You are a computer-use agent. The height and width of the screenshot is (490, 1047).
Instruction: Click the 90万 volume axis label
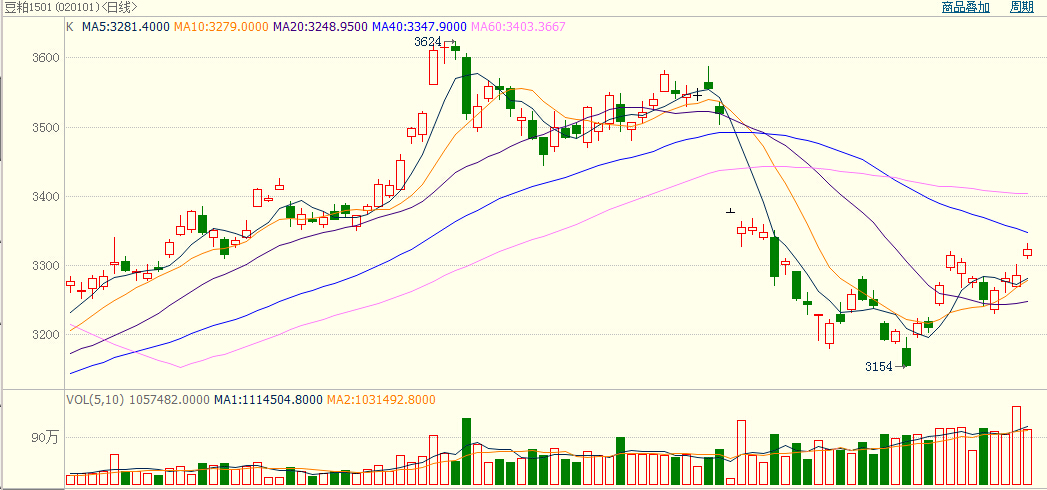coord(45,438)
